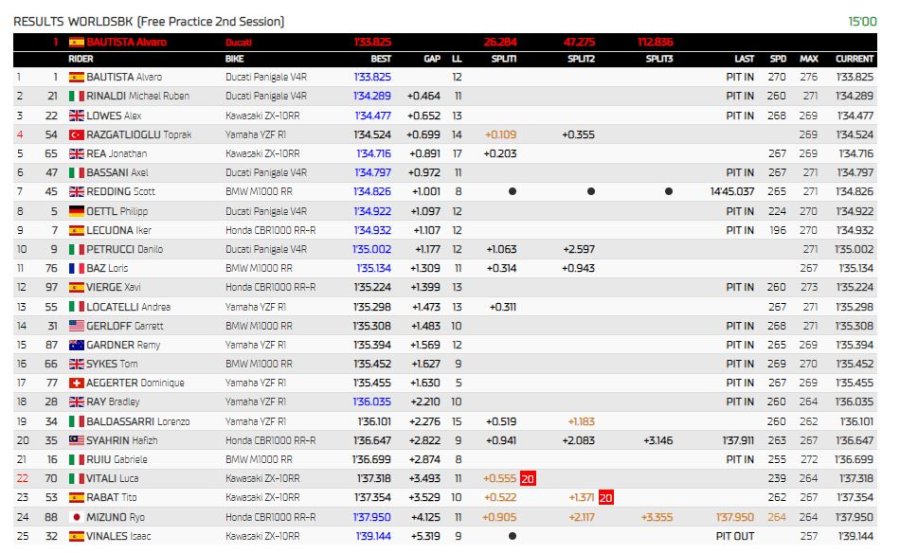Click the USA flag beside GERLOFF Garrett

pos(76,326)
